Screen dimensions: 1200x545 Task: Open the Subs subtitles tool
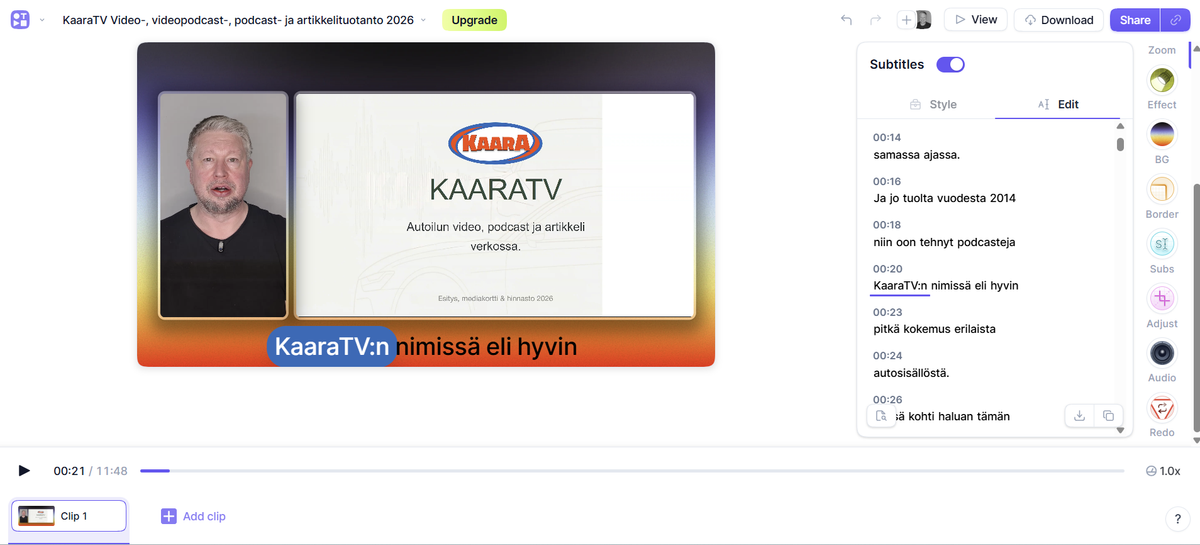click(1161, 245)
